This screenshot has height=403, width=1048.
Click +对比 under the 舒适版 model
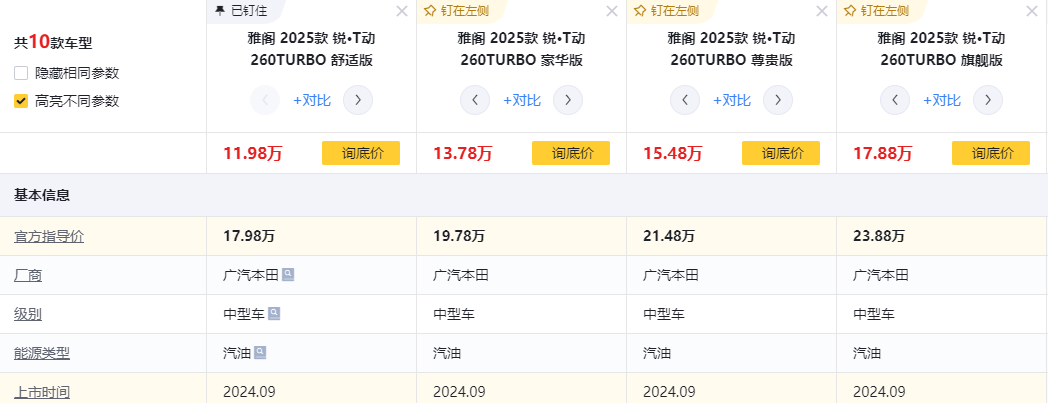(311, 100)
